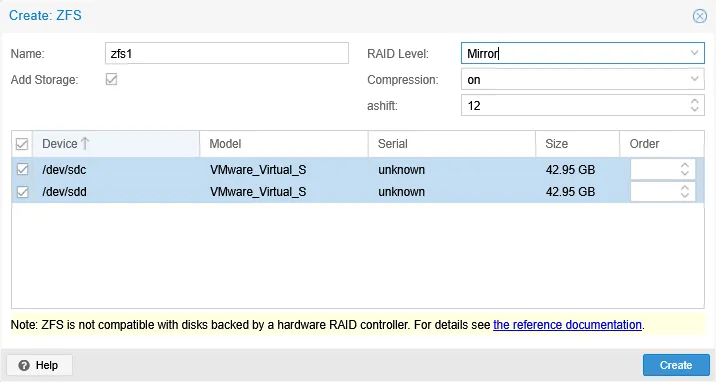Increase the ashift value with up arrow
Image resolution: width=716 pixels, height=382 pixels.
pyautogui.click(x=695, y=101)
